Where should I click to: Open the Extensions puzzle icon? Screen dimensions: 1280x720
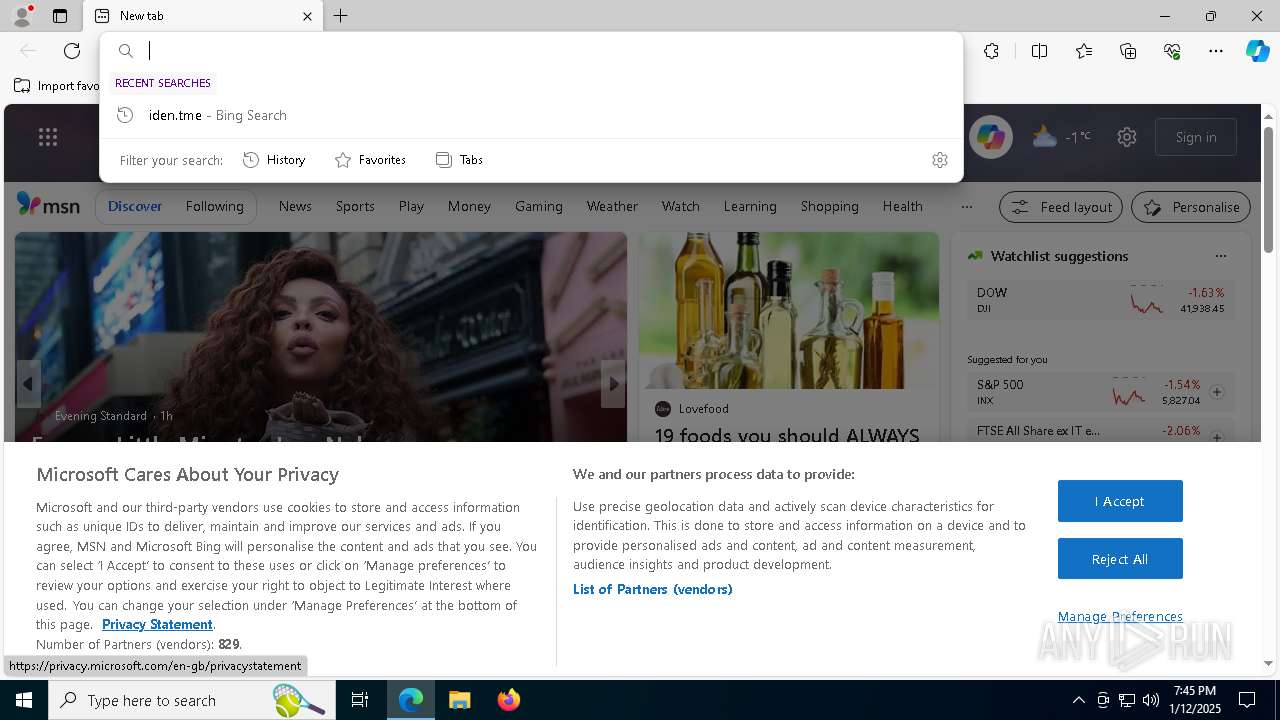[991, 51]
